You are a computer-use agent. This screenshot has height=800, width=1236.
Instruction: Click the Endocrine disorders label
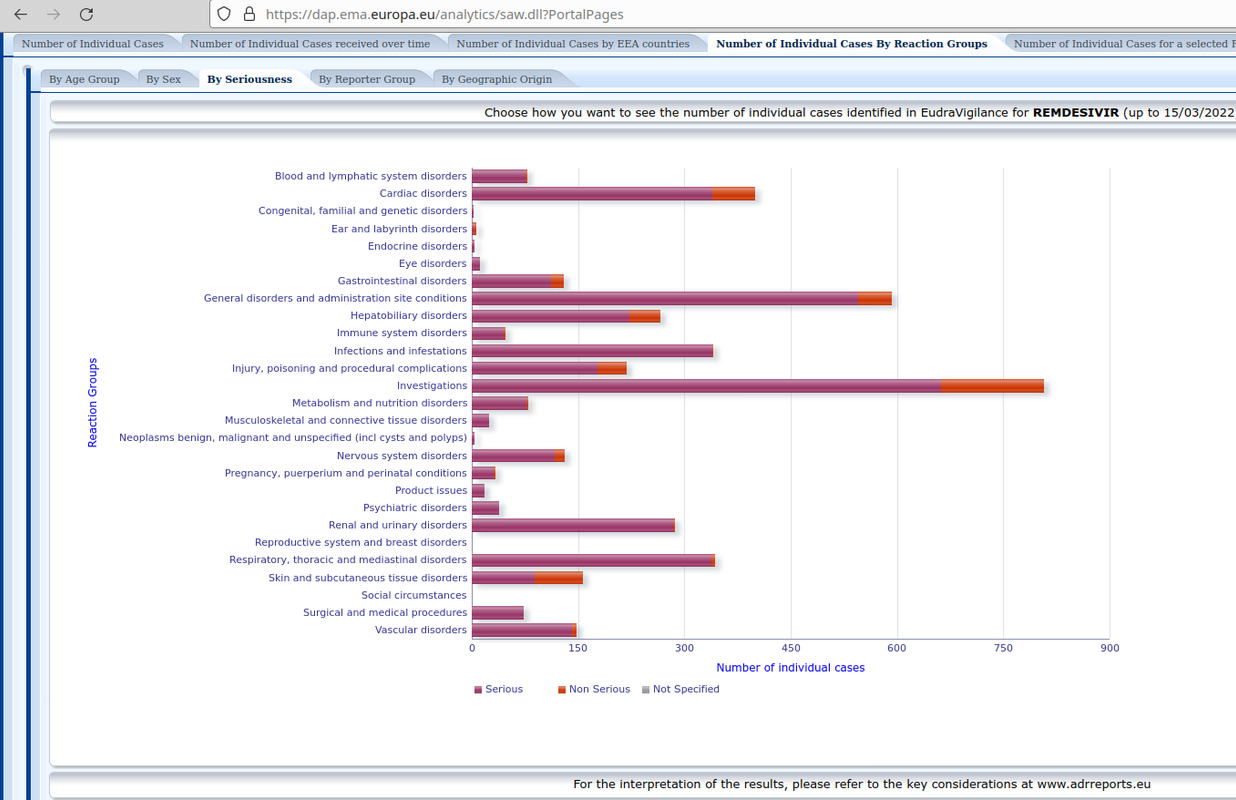pyautogui.click(x=417, y=246)
